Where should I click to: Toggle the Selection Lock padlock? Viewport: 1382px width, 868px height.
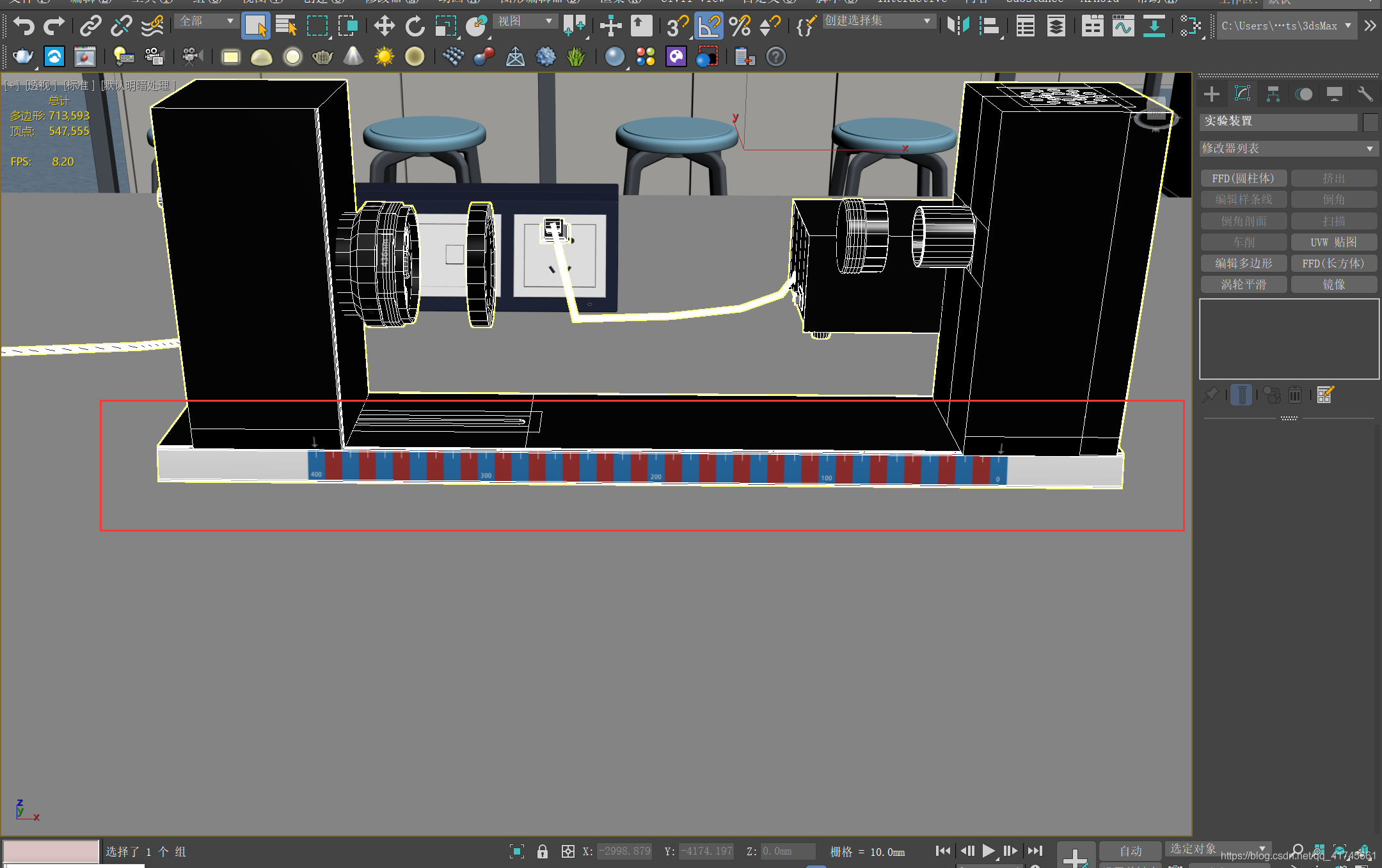pos(543,851)
